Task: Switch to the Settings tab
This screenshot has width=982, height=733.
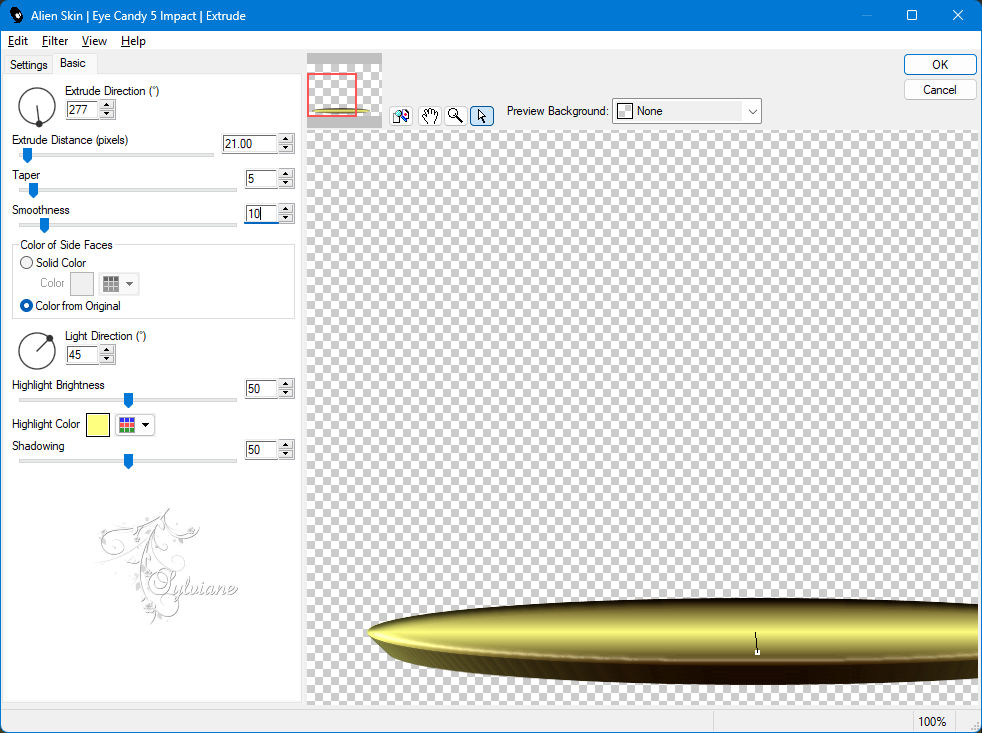Action: point(28,65)
